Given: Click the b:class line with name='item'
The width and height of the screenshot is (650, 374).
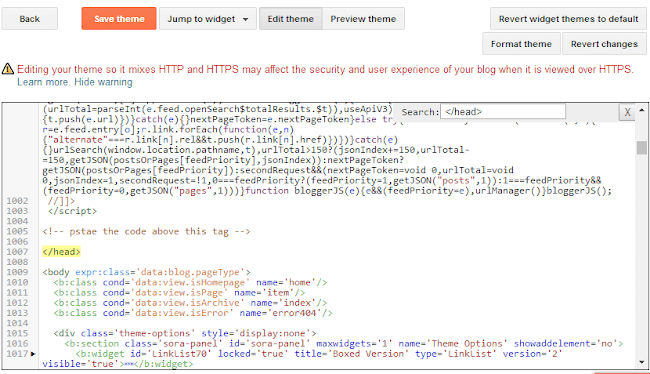Looking at the screenshot, I should coord(179,292).
